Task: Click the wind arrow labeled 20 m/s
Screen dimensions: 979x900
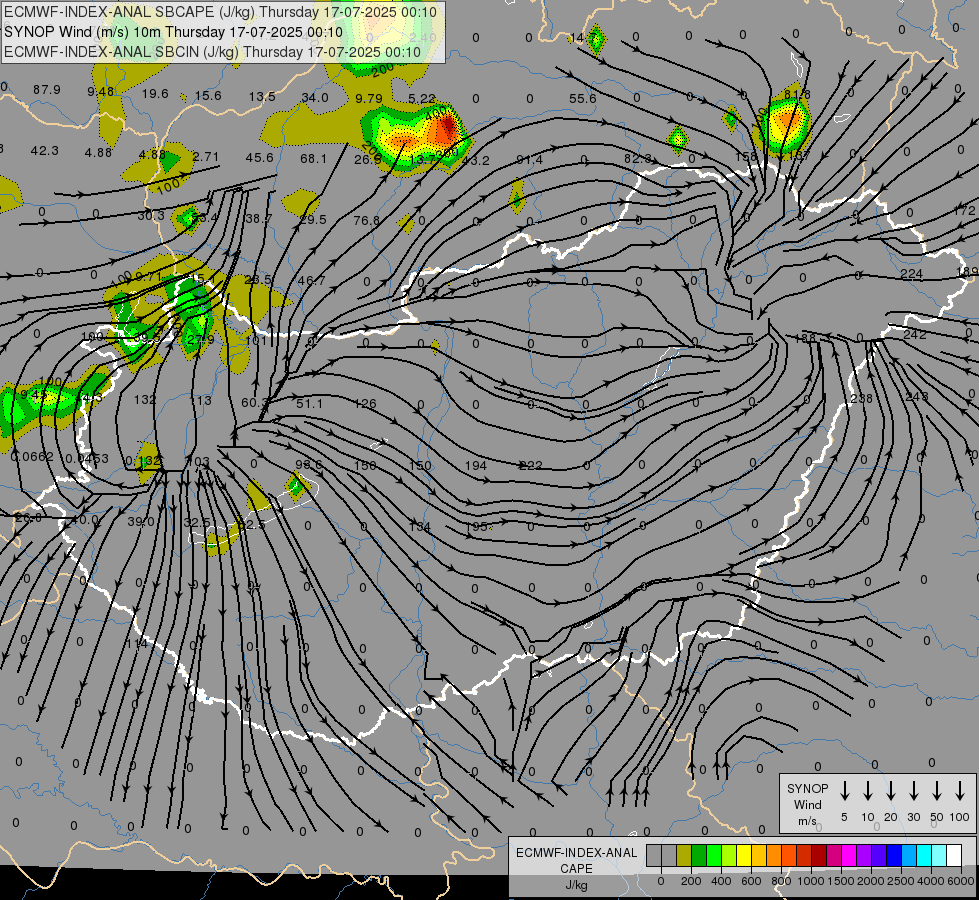Action: pos(891,791)
